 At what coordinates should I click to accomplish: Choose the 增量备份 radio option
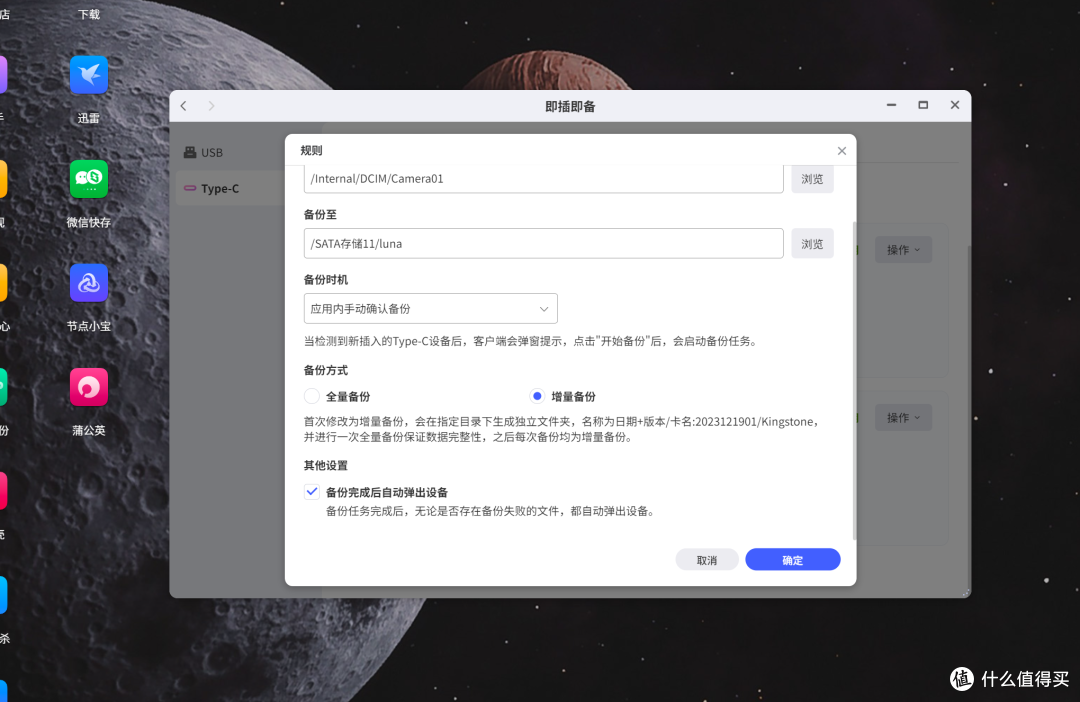pyautogui.click(x=537, y=396)
